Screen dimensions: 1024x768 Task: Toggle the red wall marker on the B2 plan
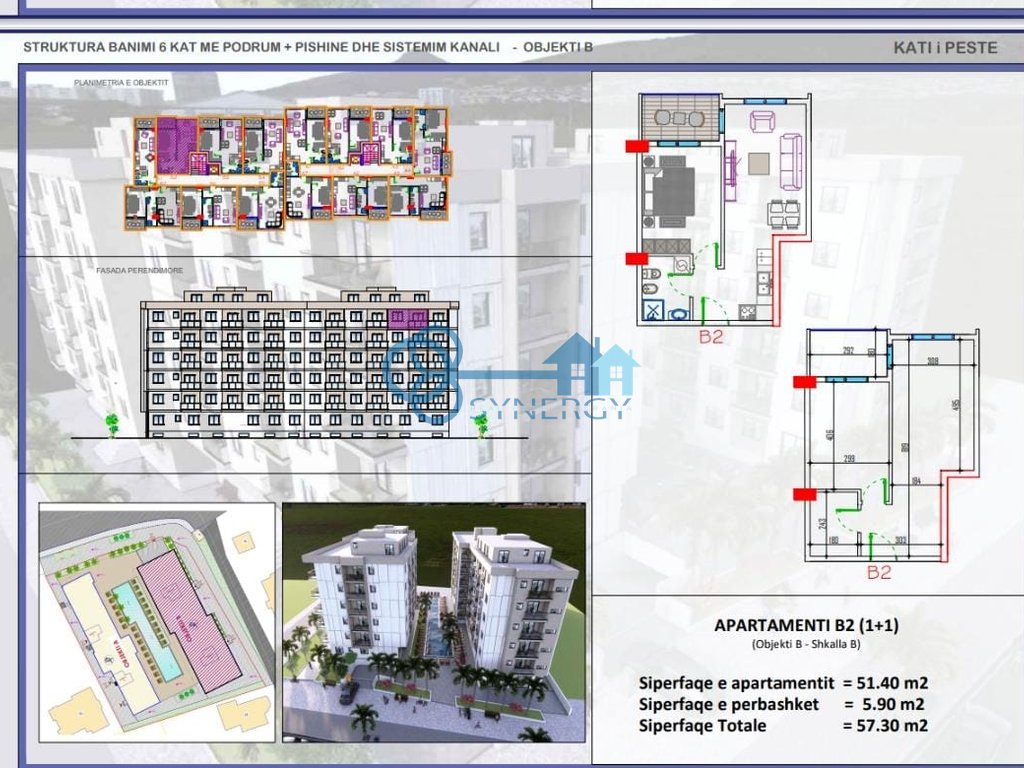tap(635, 146)
